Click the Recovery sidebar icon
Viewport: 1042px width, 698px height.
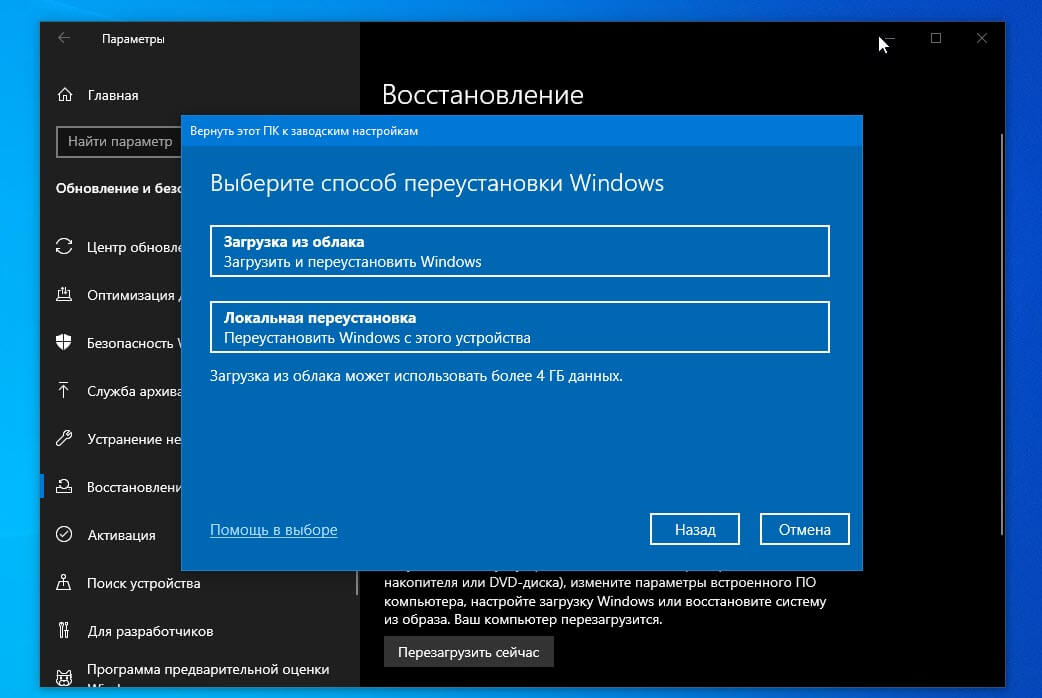point(64,487)
